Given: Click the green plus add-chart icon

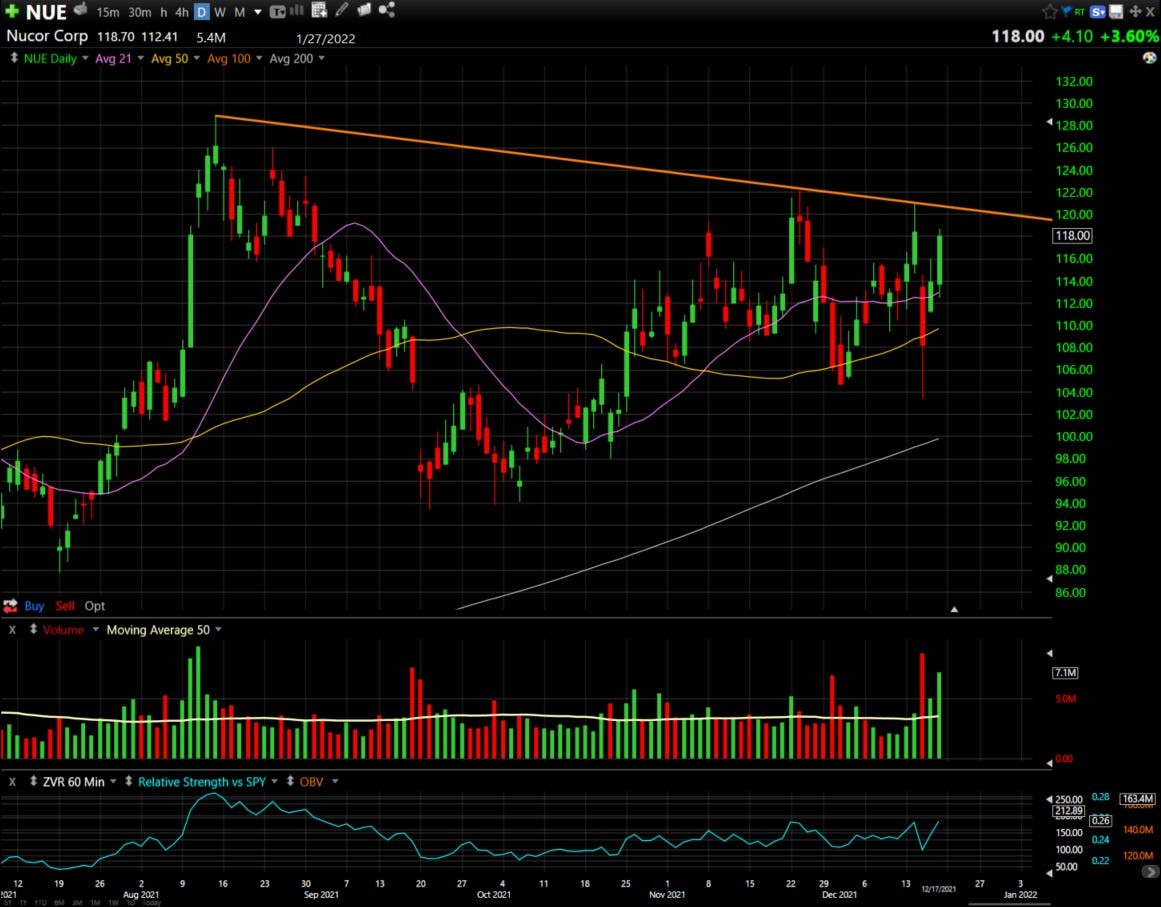Looking at the screenshot, I should (x=11, y=11).
